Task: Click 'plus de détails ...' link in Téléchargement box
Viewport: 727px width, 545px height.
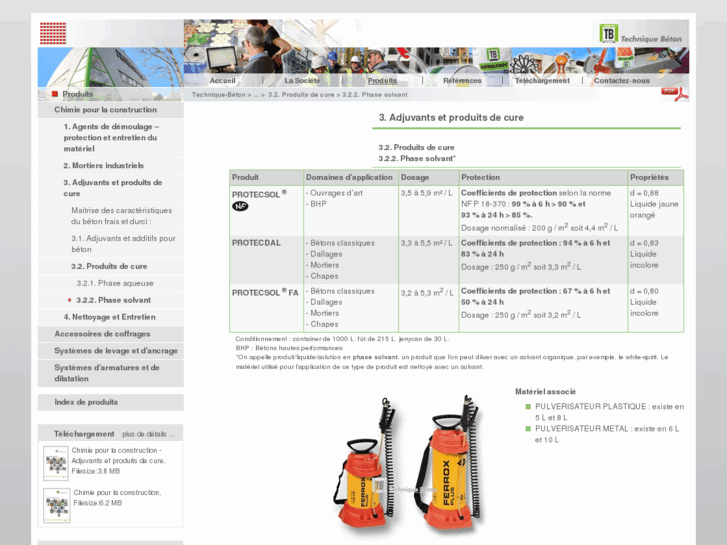Action: 148,434
